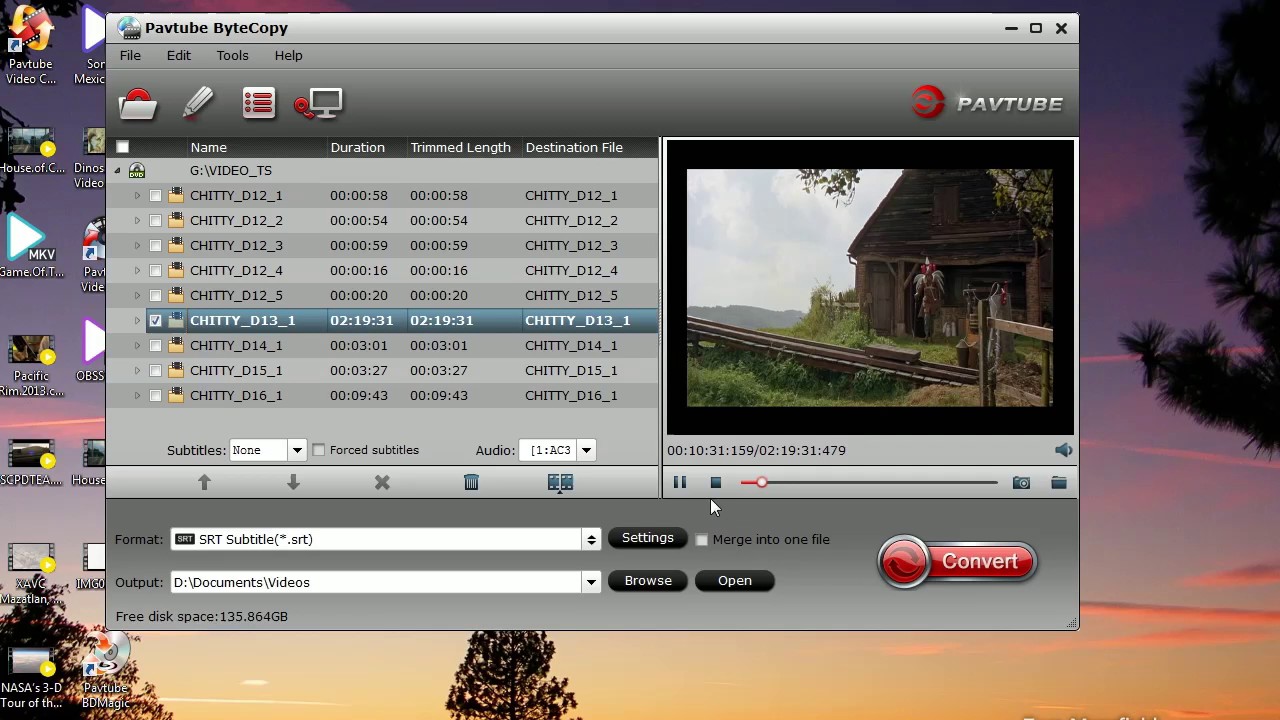Take a snapshot with camera icon
Screen dimensions: 1280x720
(1021, 482)
